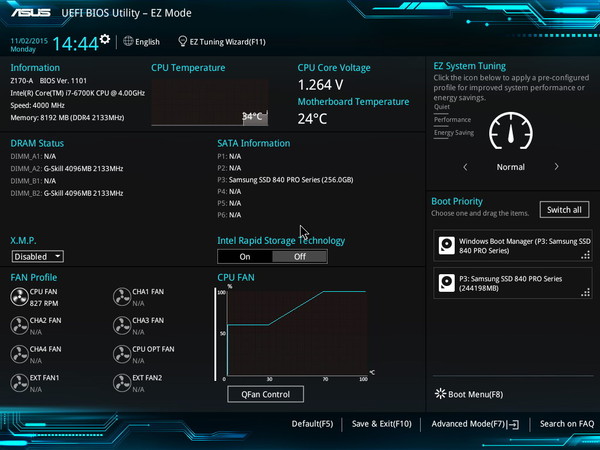Click the P3 Samsung SSD disk icon
600x450 pixels.
447,283
